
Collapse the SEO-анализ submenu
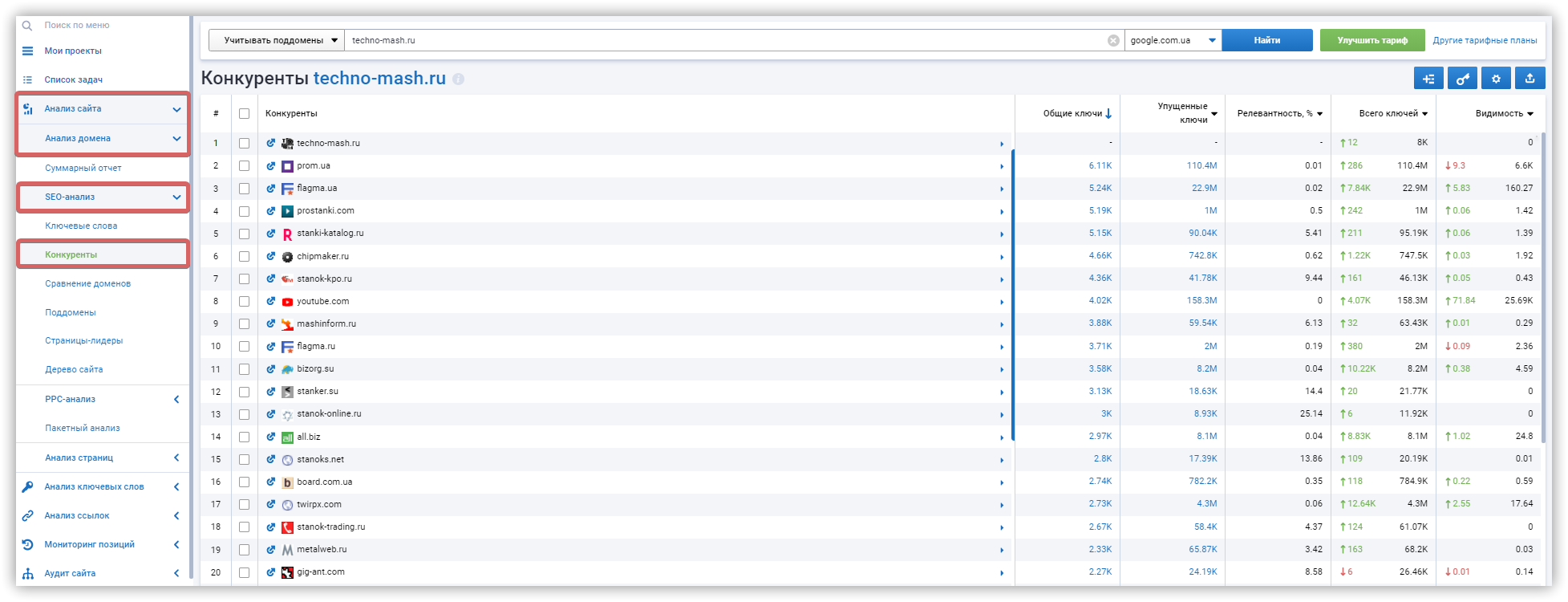pos(176,197)
